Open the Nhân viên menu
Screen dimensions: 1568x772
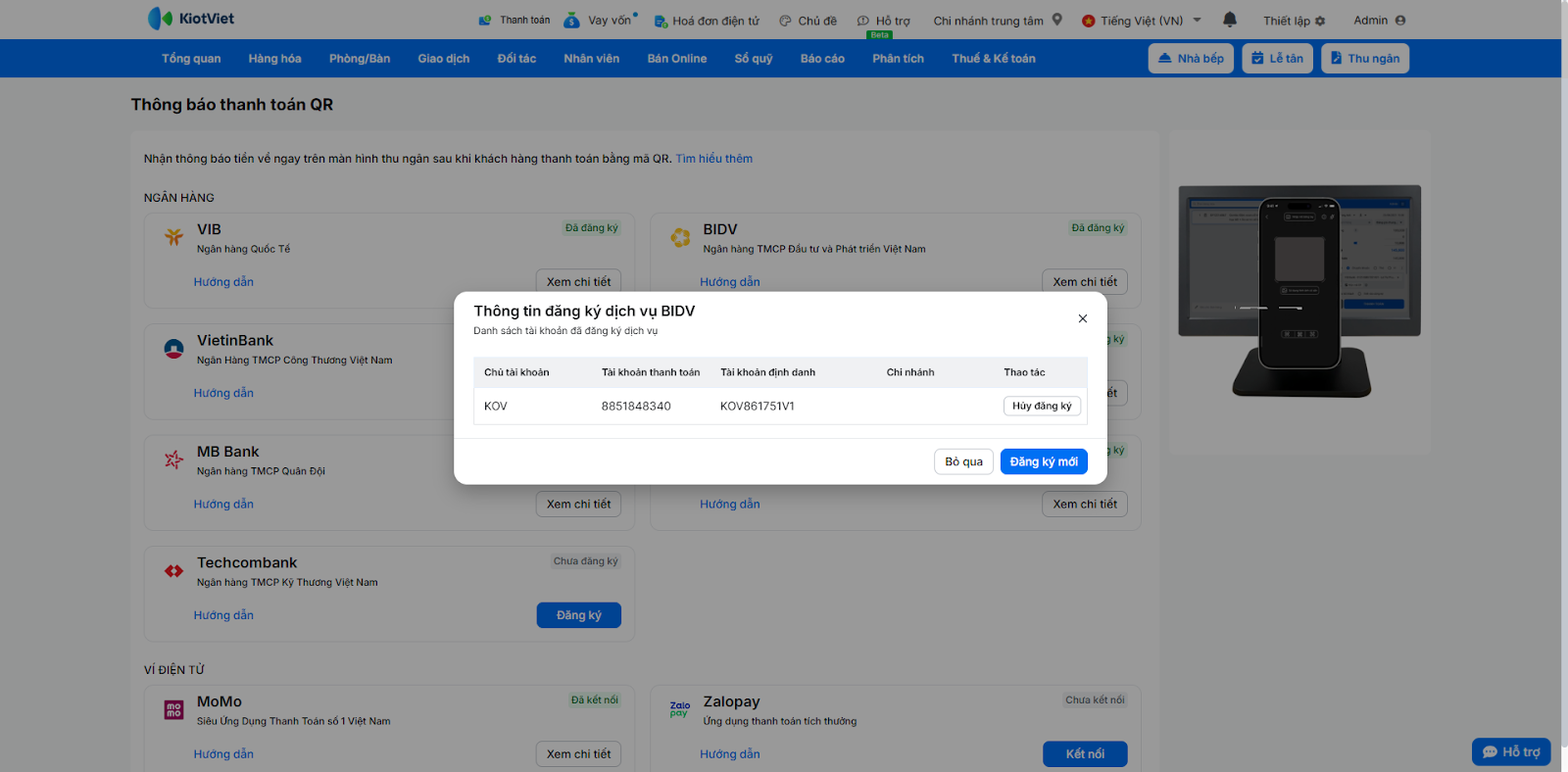(x=592, y=59)
